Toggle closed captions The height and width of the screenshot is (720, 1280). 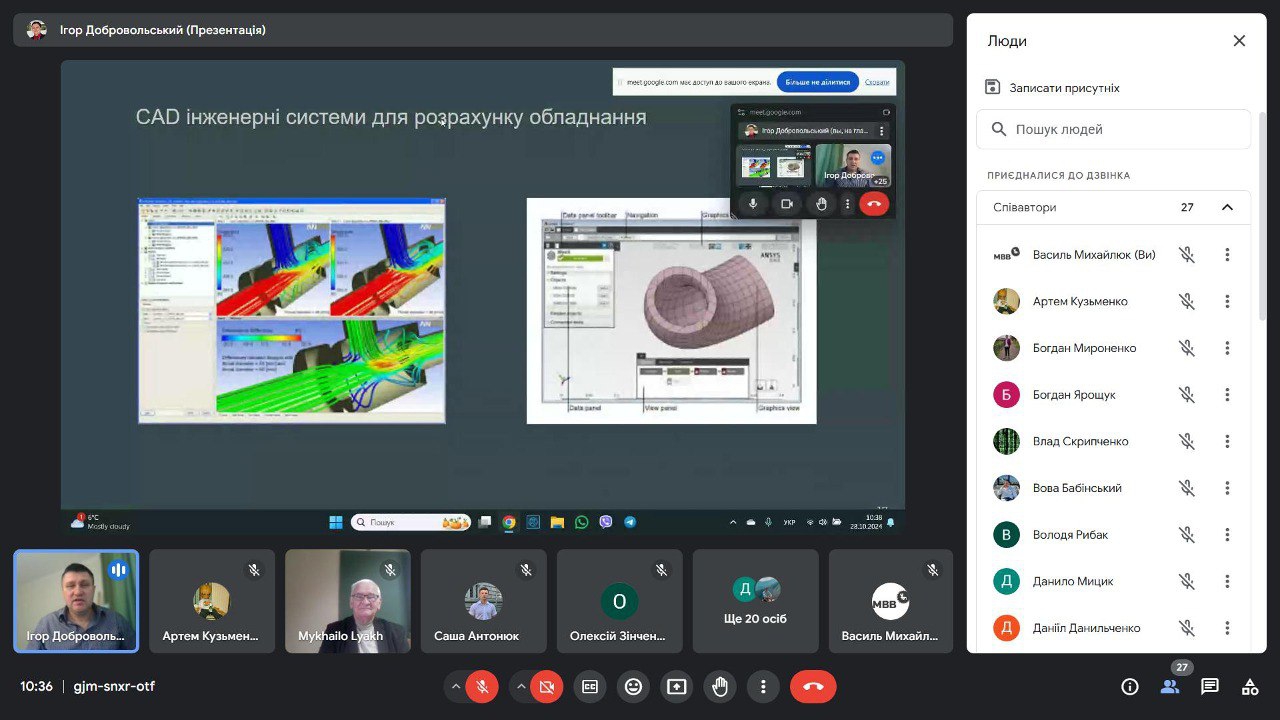click(x=590, y=687)
